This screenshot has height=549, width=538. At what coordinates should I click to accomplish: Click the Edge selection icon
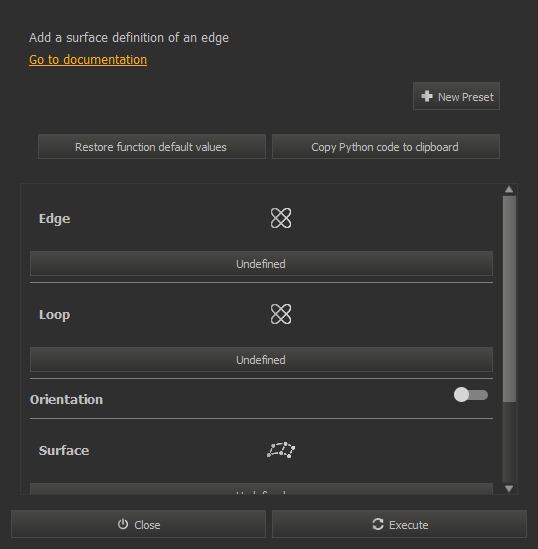(281, 218)
